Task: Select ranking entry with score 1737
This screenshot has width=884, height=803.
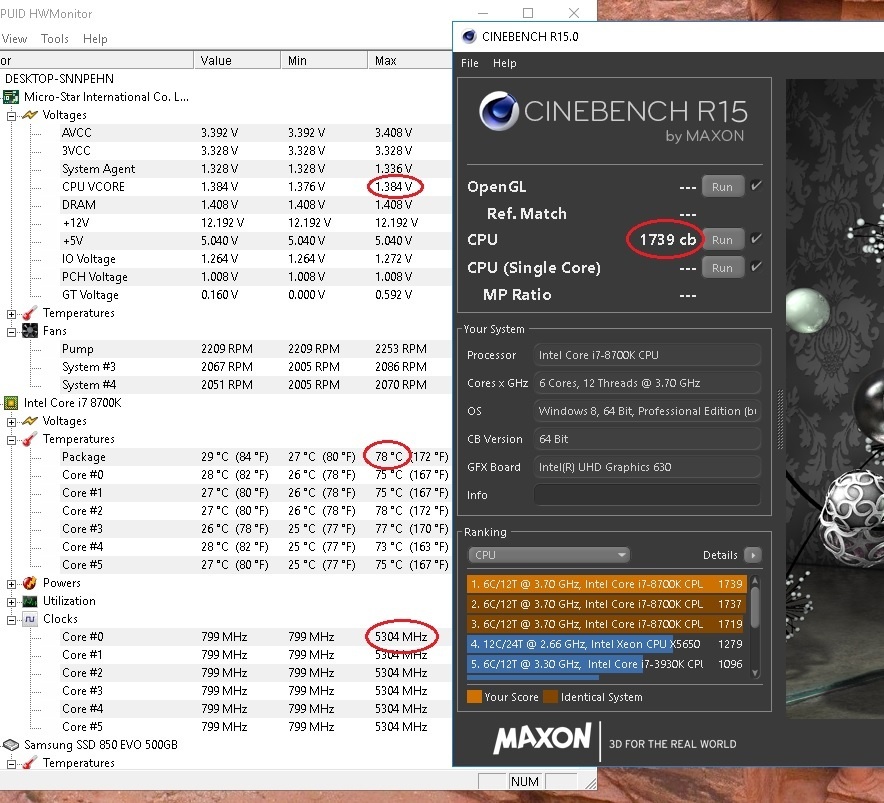Action: tap(607, 604)
